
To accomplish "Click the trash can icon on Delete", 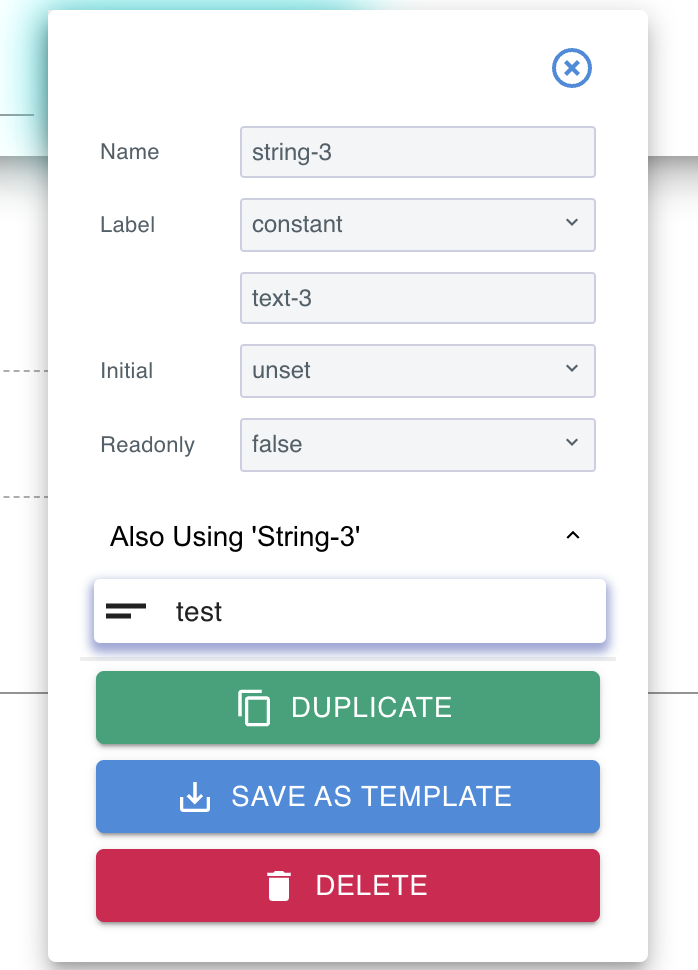I will tap(279, 886).
